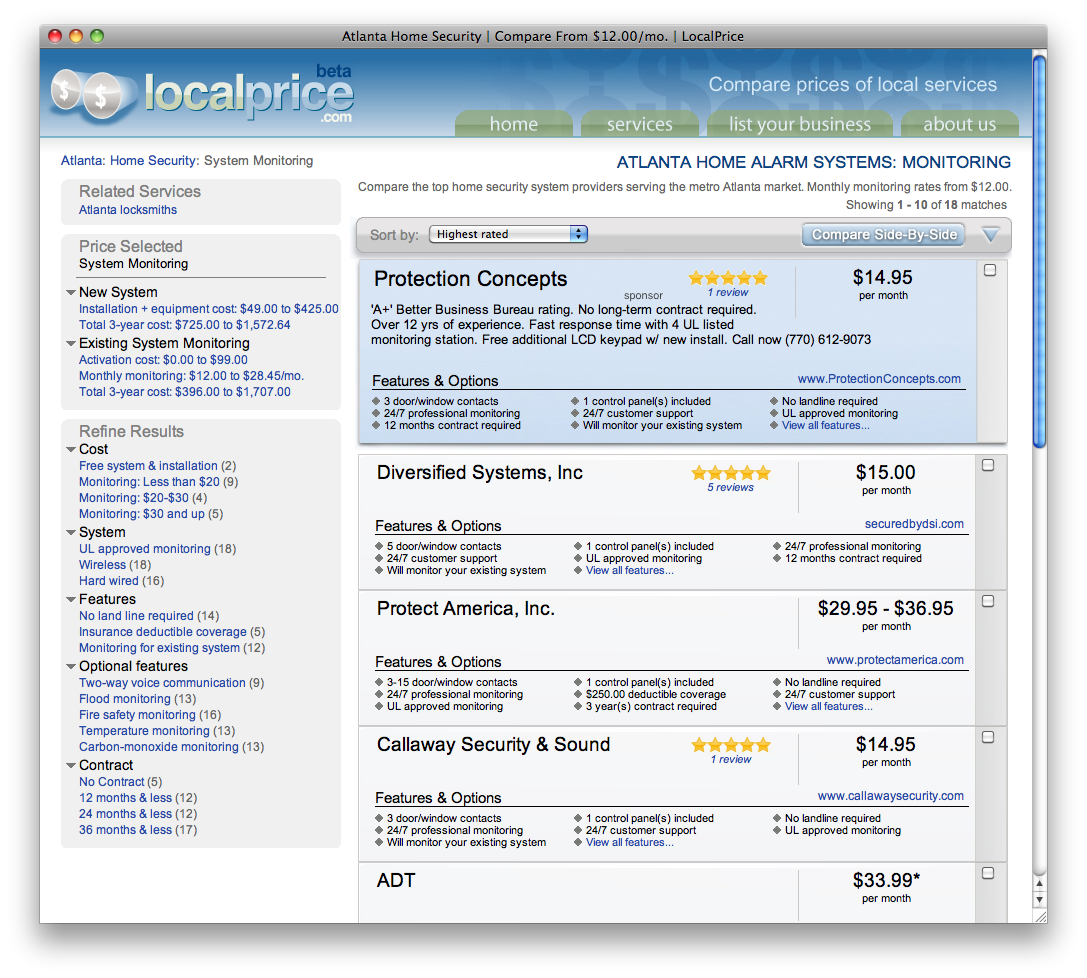1087x978 pixels.
Task: Collapse the Contract refine group
Action: 71,765
